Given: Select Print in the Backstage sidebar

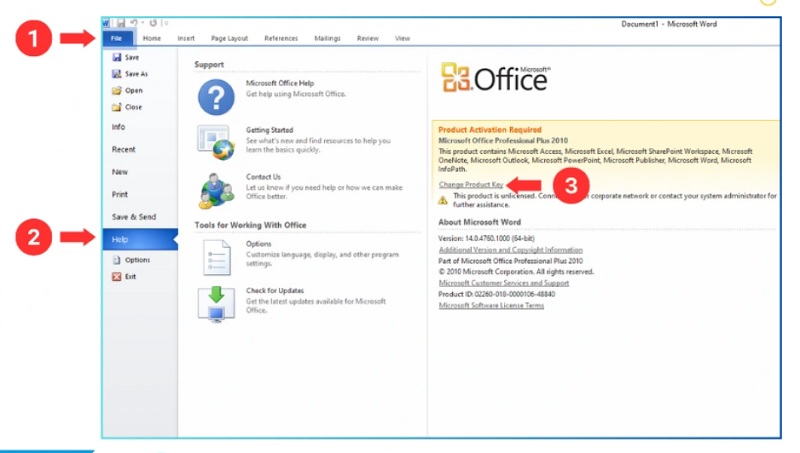Looking at the screenshot, I should click(120, 194).
